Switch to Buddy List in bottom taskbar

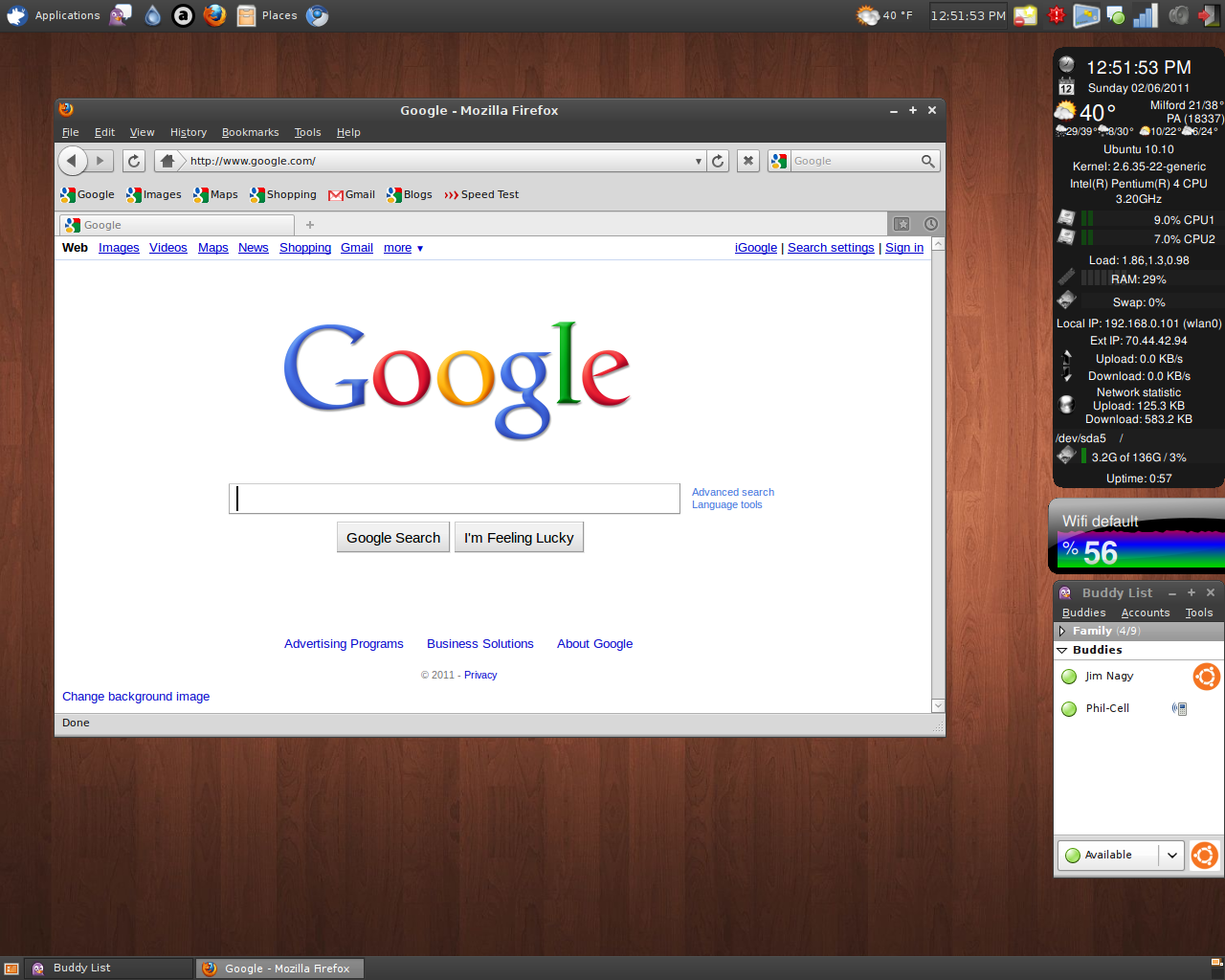[x=108, y=969]
